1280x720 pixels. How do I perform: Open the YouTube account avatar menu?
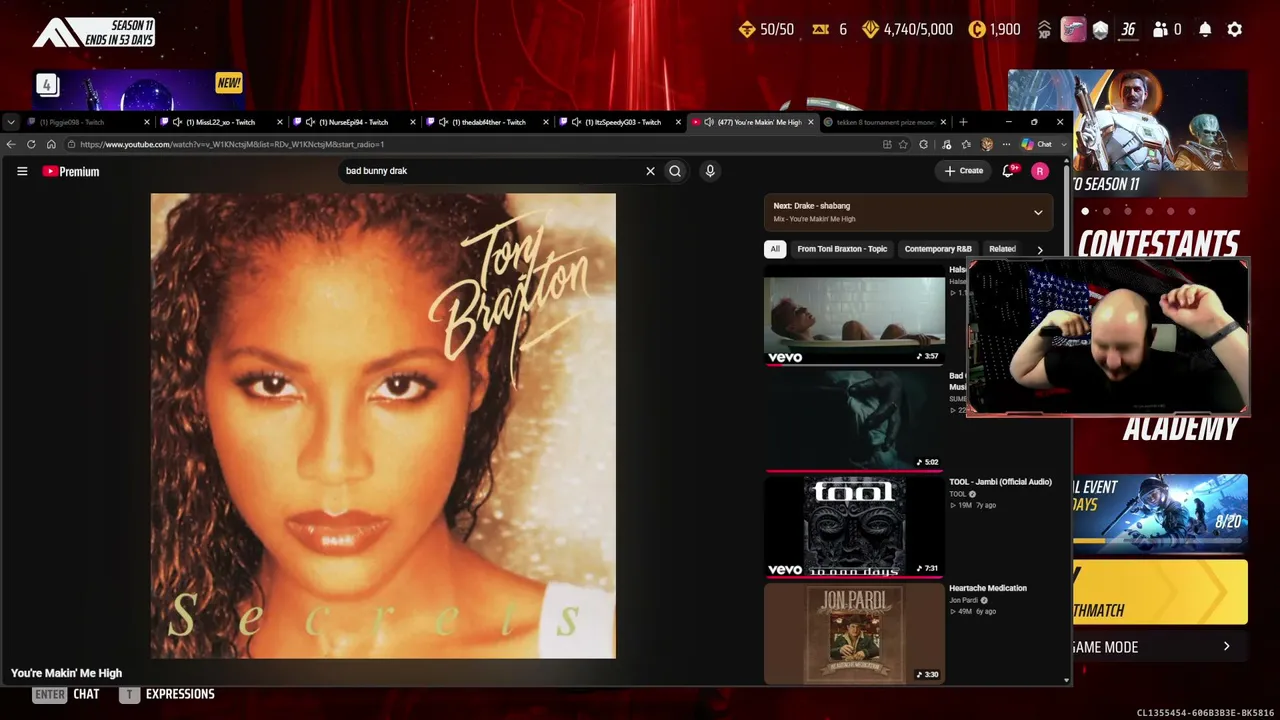pos(1040,171)
